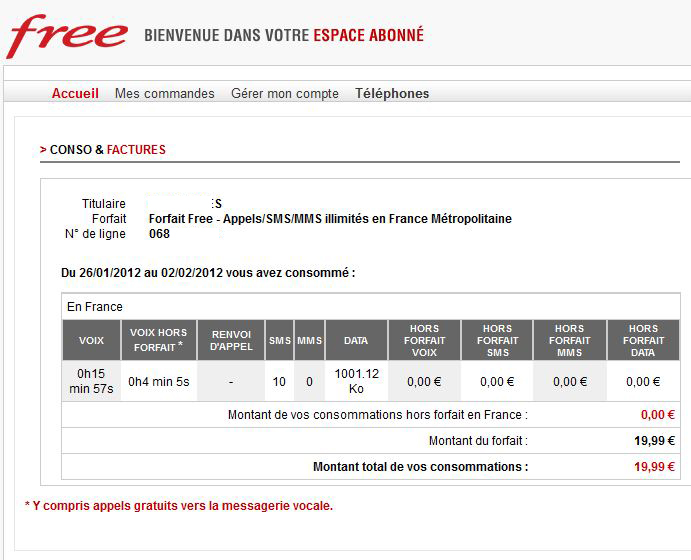
Task: Select the Montant du forfait amount
Action: coord(656,441)
